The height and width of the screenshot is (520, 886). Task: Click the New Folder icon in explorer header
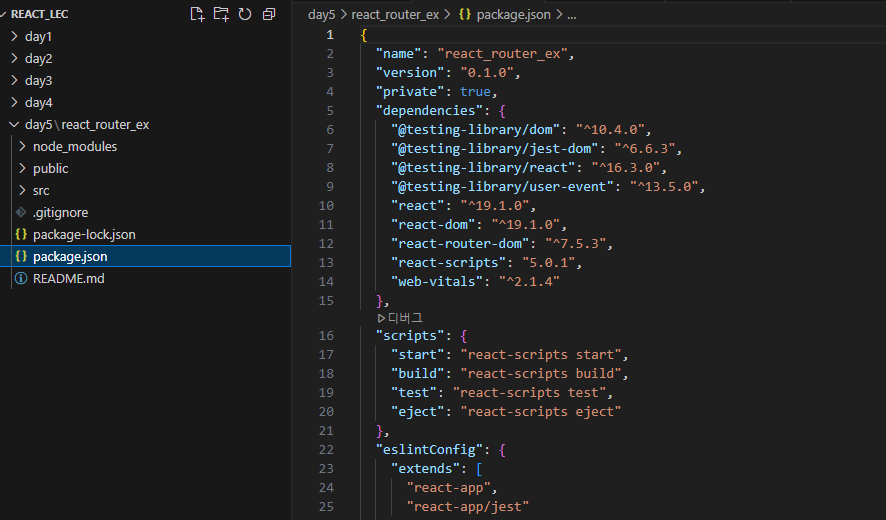(x=221, y=14)
